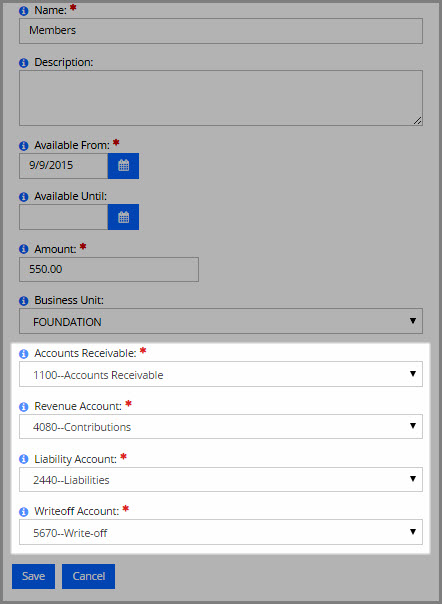The height and width of the screenshot is (604, 442).
Task: Click the info icon next to Description
Action: pyautogui.click(x=24, y=62)
